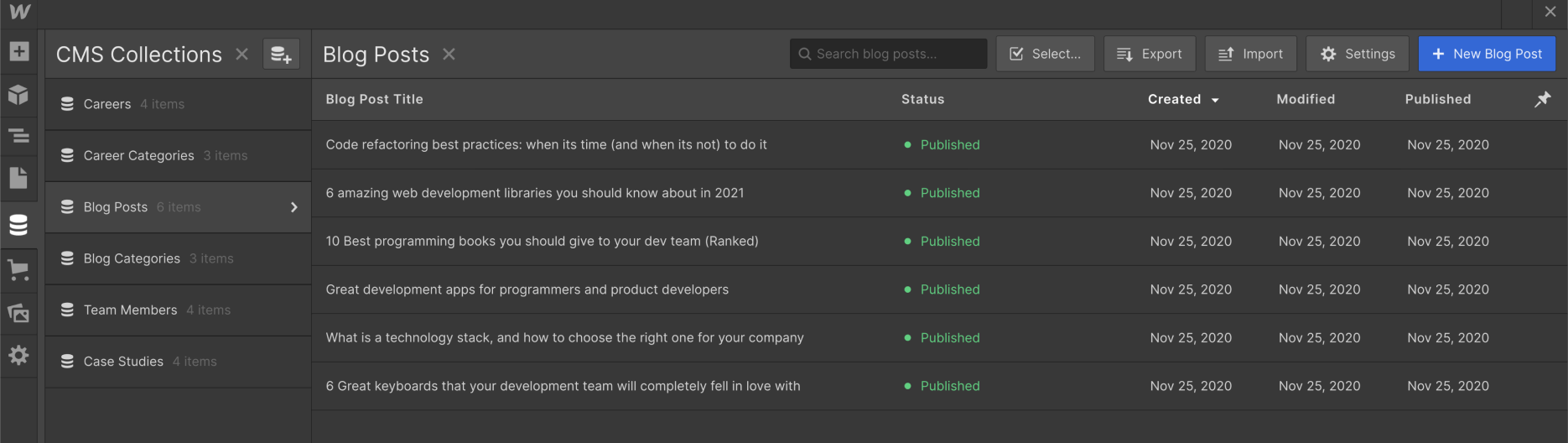The image size is (1568, 443).
Task: Click the create new collection icon
Action: click(281, 55)
